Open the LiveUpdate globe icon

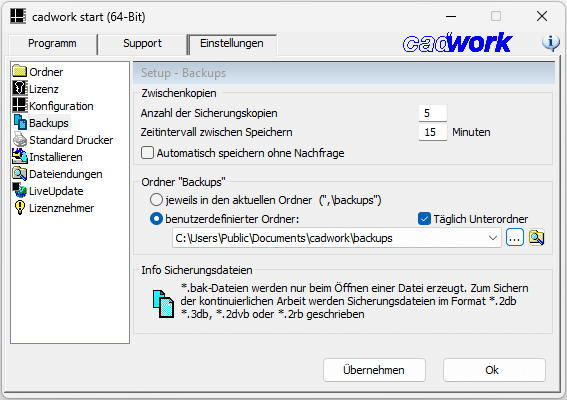pos(20,190)
